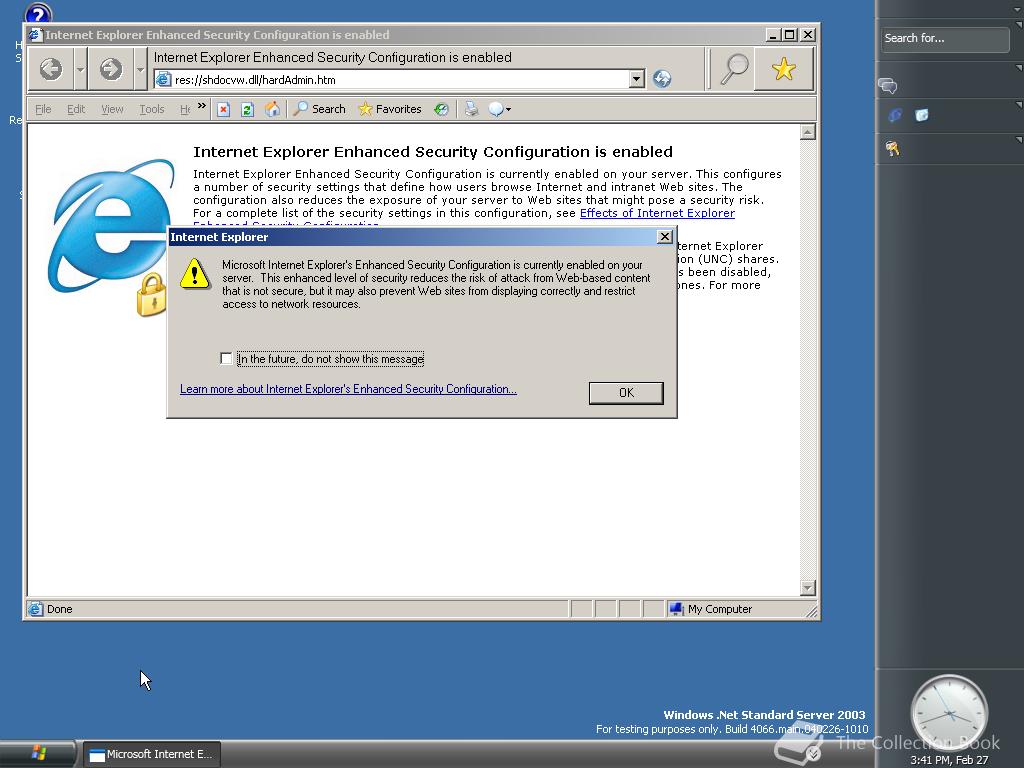Click OK in the Internet Explorer dialog
Viewport: 1024px width, 768px height.
coord(626,392)
